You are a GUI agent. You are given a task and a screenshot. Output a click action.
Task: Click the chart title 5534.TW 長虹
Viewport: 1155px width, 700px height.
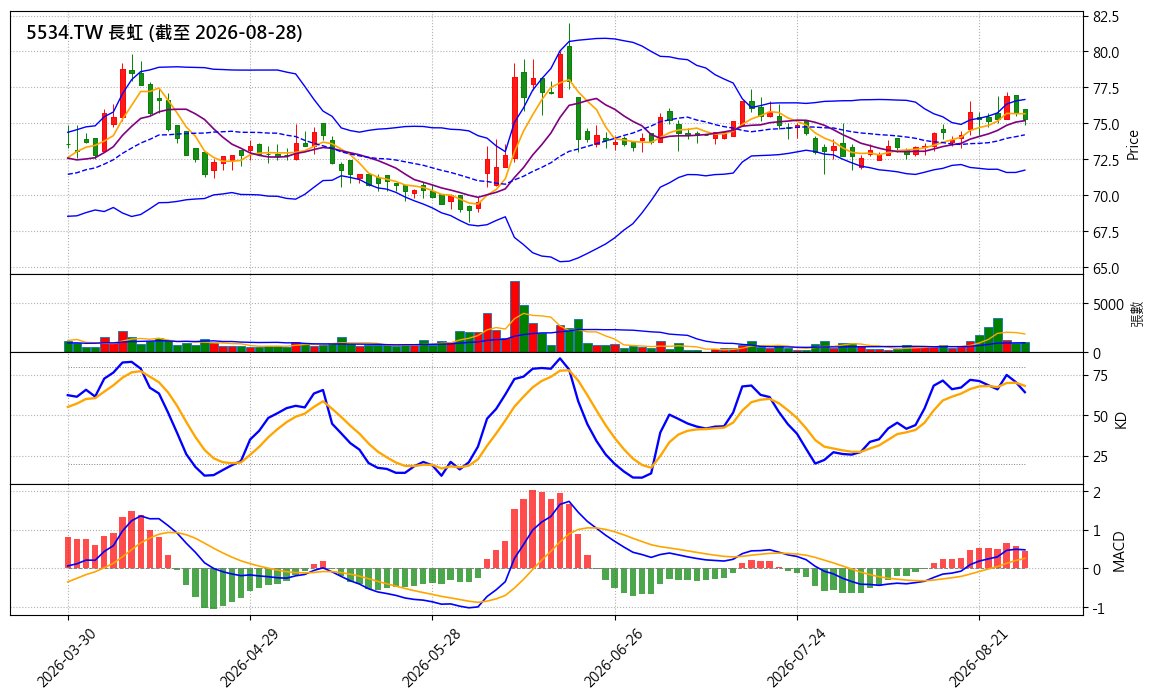(x=85, y=32)
